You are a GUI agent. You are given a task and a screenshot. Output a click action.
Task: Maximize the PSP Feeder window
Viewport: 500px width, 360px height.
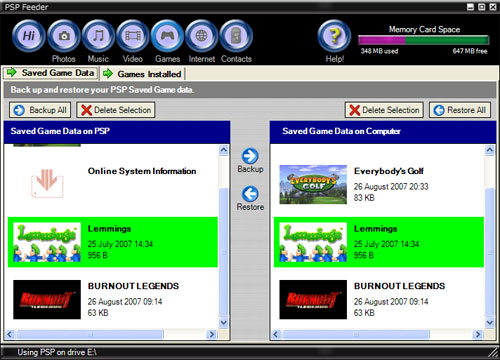coord(481,7)
